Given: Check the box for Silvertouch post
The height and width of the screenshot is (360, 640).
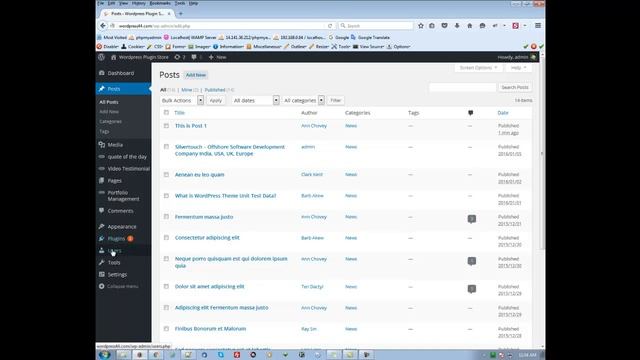Looking at the screenshot, I should pyautogui.click(x=166, y=147).
